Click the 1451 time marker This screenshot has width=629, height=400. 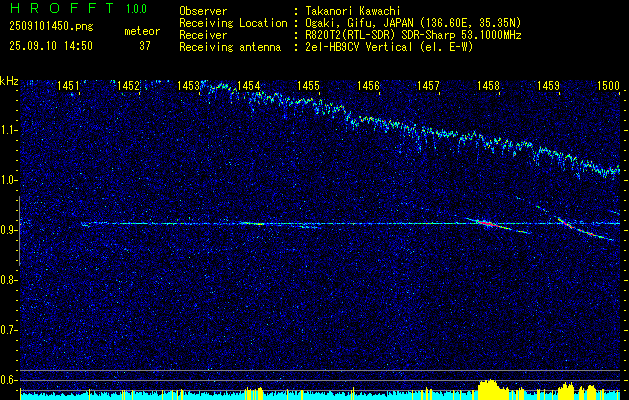point(68,85)
